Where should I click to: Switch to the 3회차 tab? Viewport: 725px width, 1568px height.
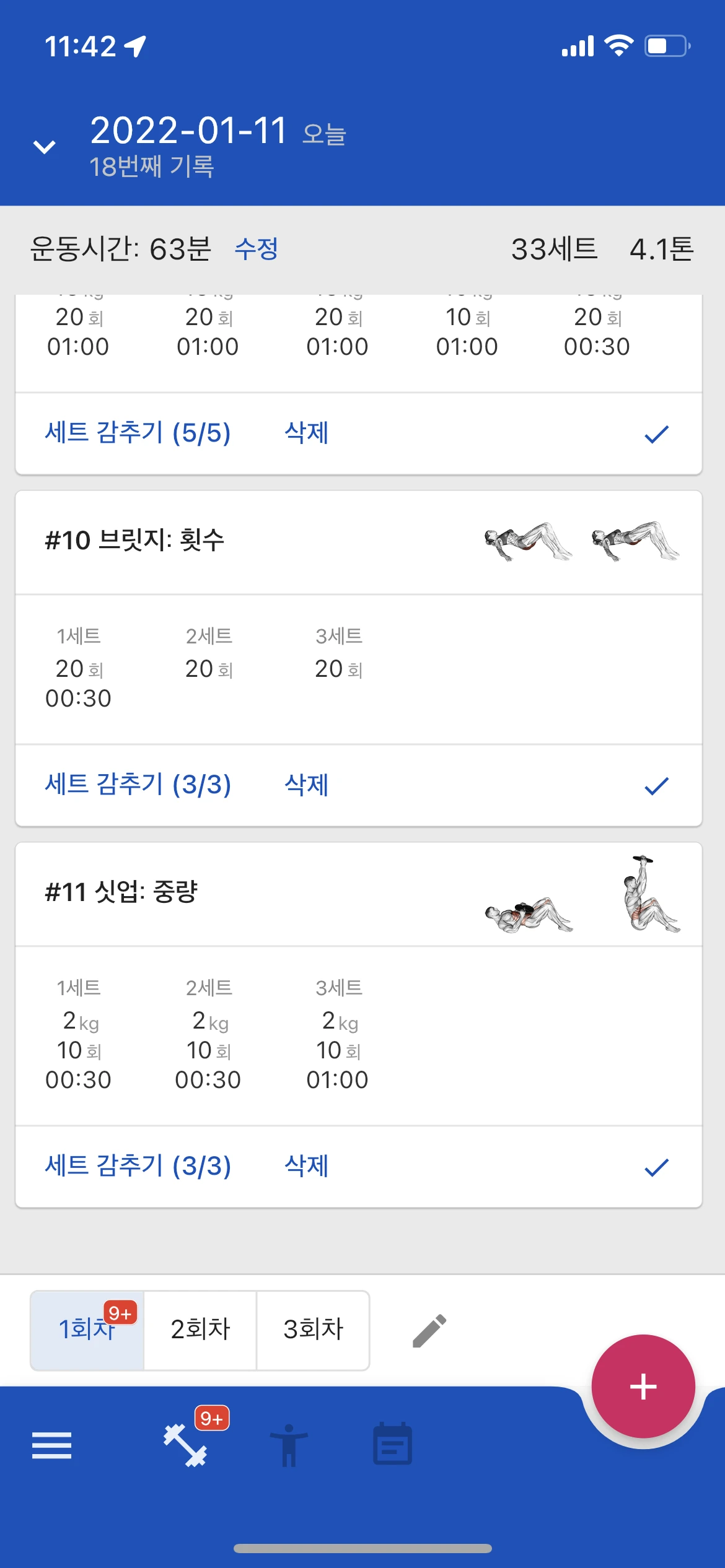313,1330
